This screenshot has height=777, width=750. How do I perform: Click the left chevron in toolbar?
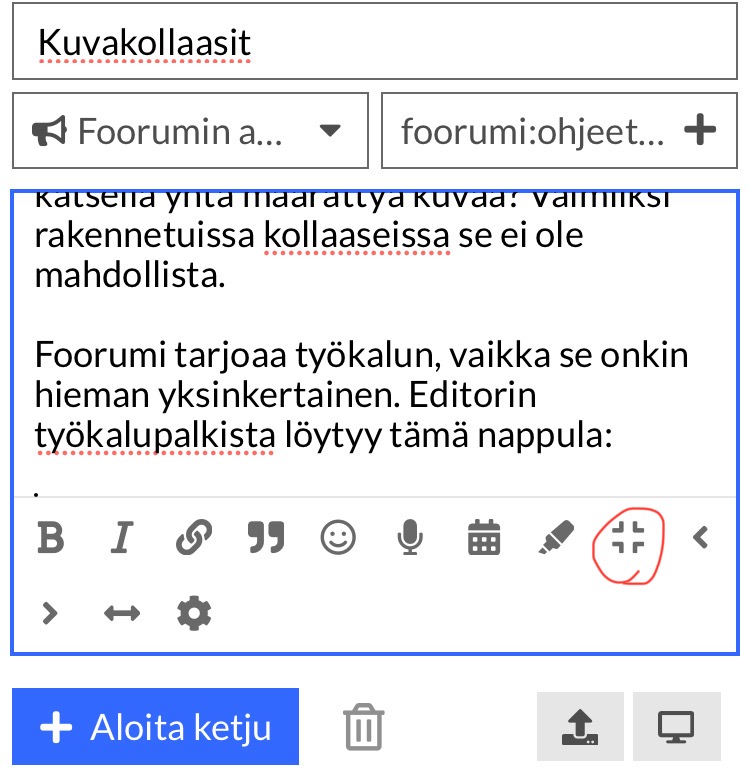click(x=700, y=539)
